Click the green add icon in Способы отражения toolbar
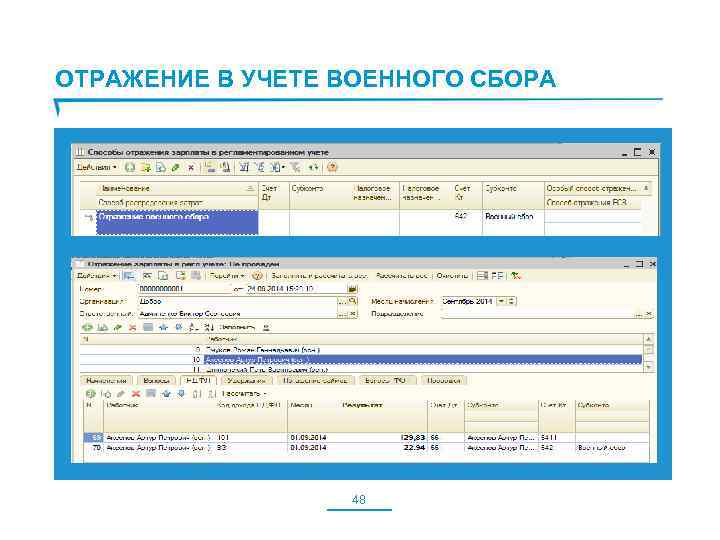This screenshot has height=540, width=720. click(x=130, y=168)
